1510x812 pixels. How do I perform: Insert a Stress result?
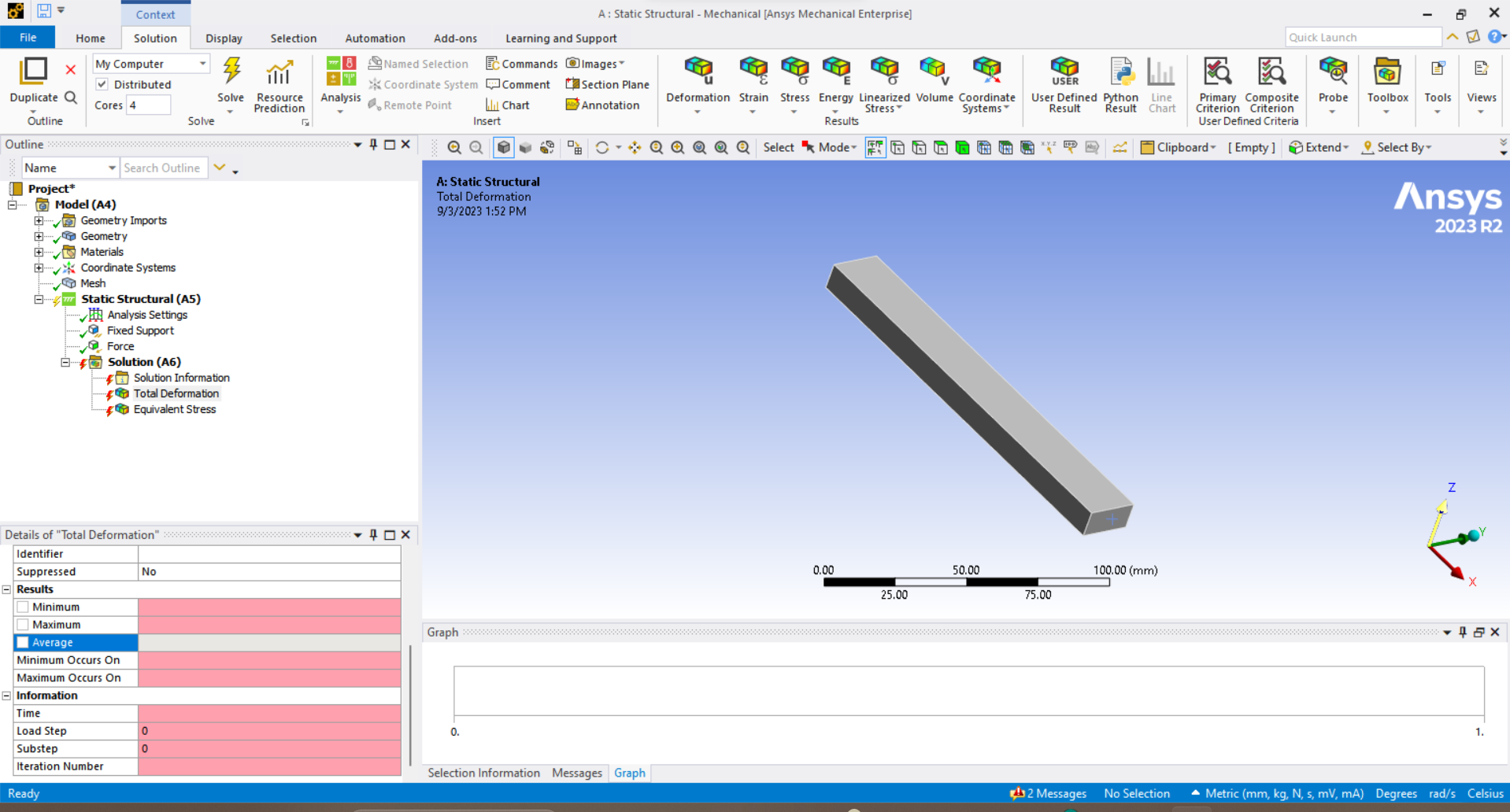(x=794, y=72)
